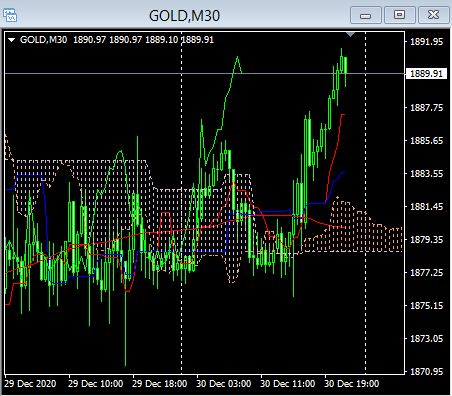This screenshot has width=452, height=396.
Task: Click the OHLC values 1890.97 header text
Action: coord(143,40)
